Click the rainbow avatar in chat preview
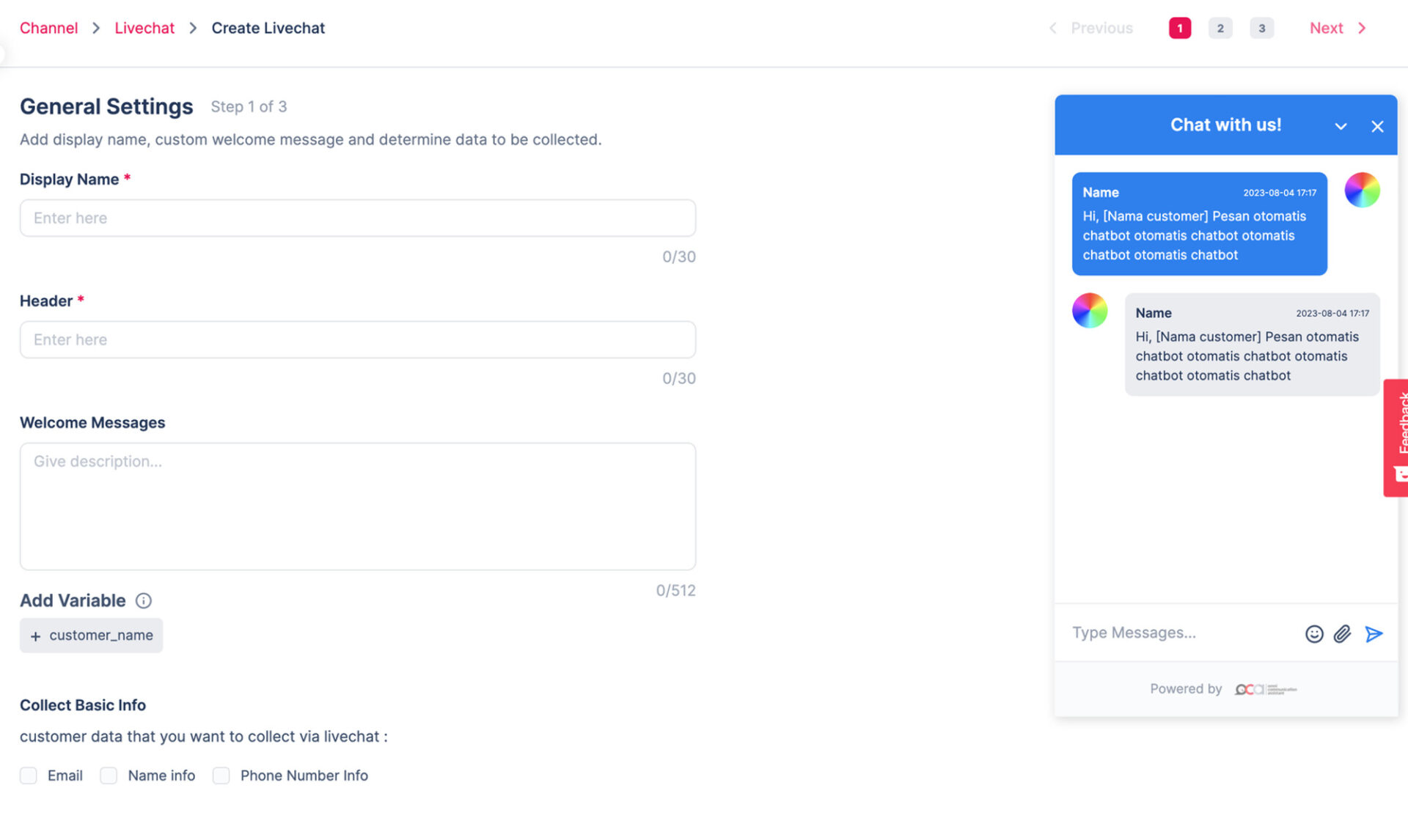 (x=1362, y=190)
